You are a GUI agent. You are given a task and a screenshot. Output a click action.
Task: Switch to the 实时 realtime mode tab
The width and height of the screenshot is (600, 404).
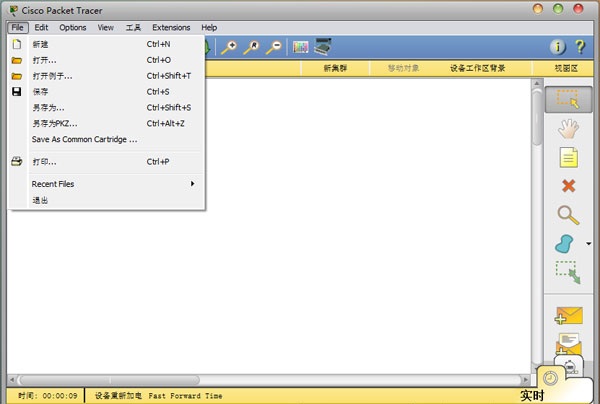pos(532,395)
